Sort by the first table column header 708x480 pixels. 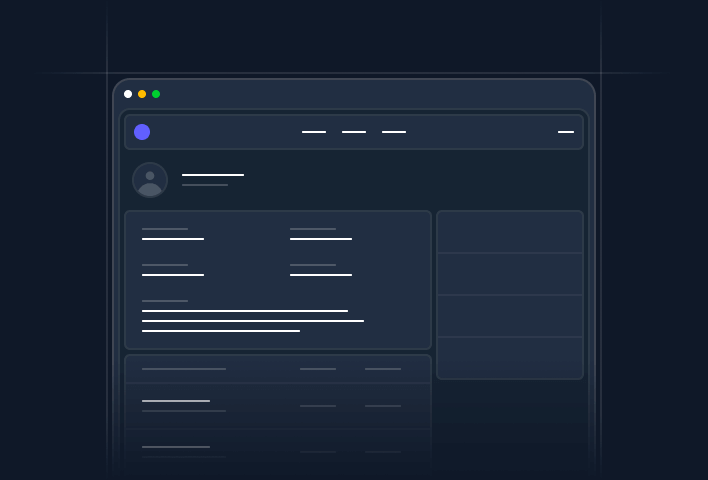click(x=184, y=369)
